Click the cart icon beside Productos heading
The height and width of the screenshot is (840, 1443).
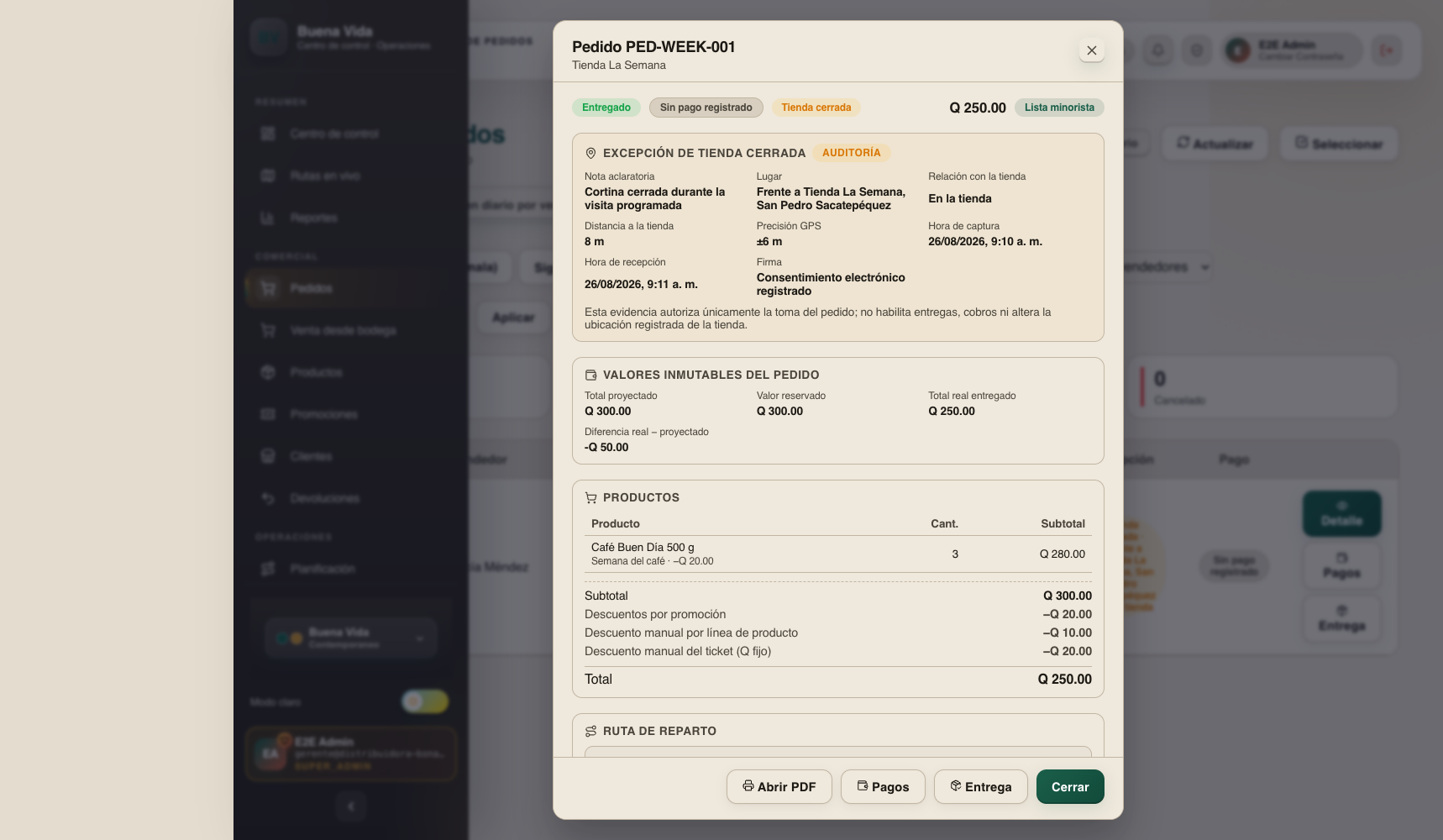click(590, 497)
